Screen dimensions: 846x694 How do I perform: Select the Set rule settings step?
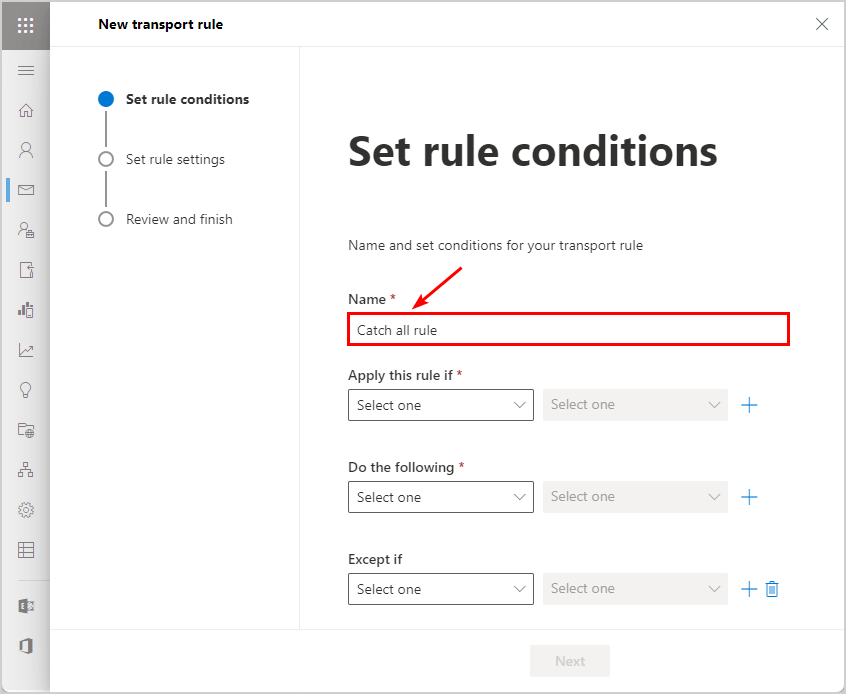pos(175,159)
